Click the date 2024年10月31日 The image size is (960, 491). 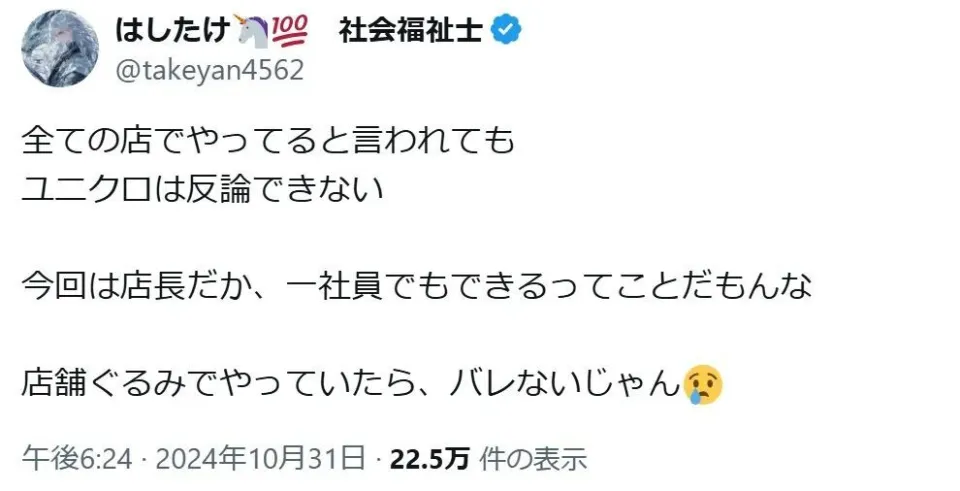coord(261,459)
